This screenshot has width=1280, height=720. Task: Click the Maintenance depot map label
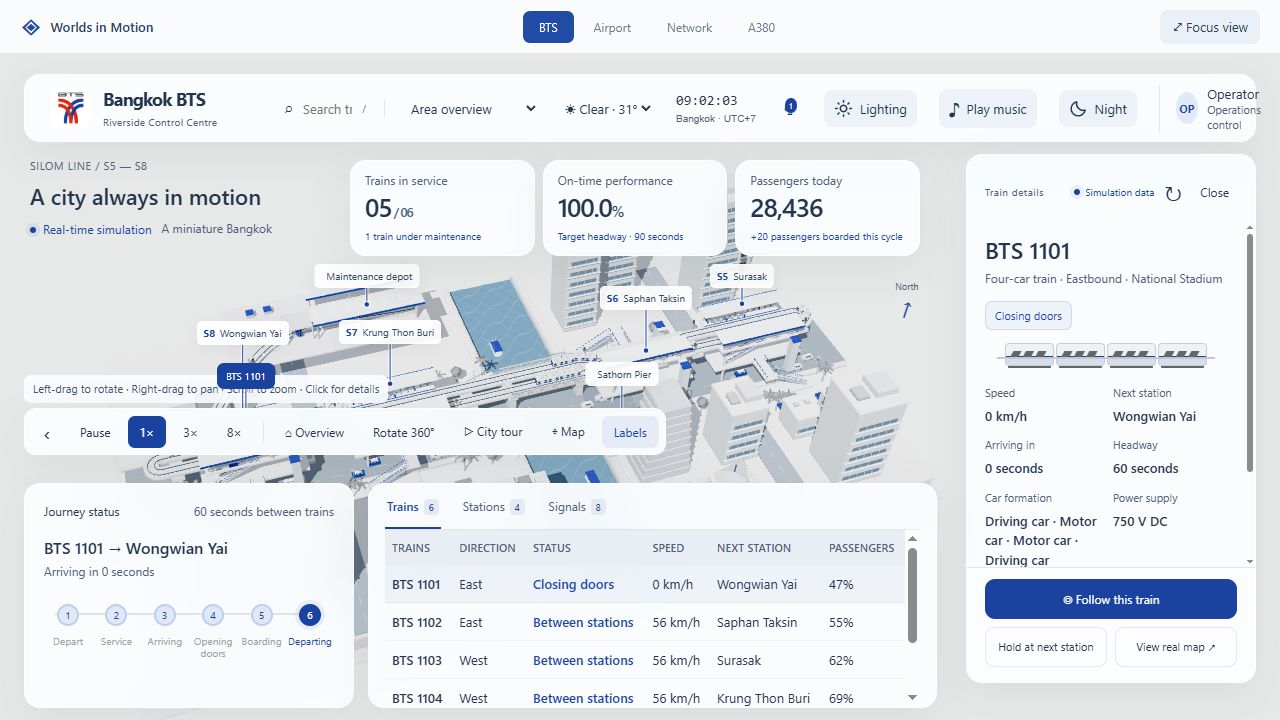pyautogui.click(x=369, y=277)
